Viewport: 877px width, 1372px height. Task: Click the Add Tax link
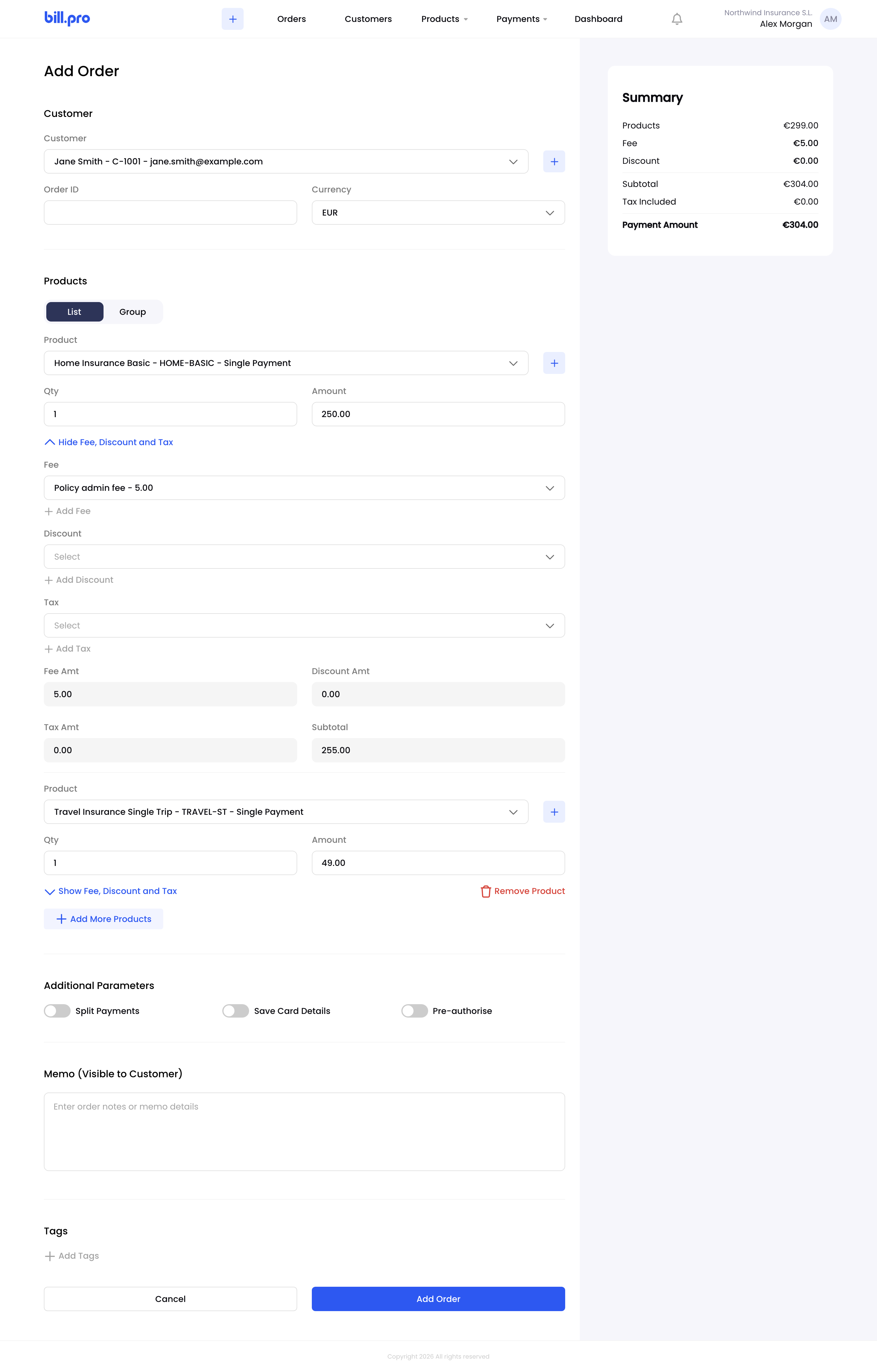pyautogui.click(x=67, y=649)
